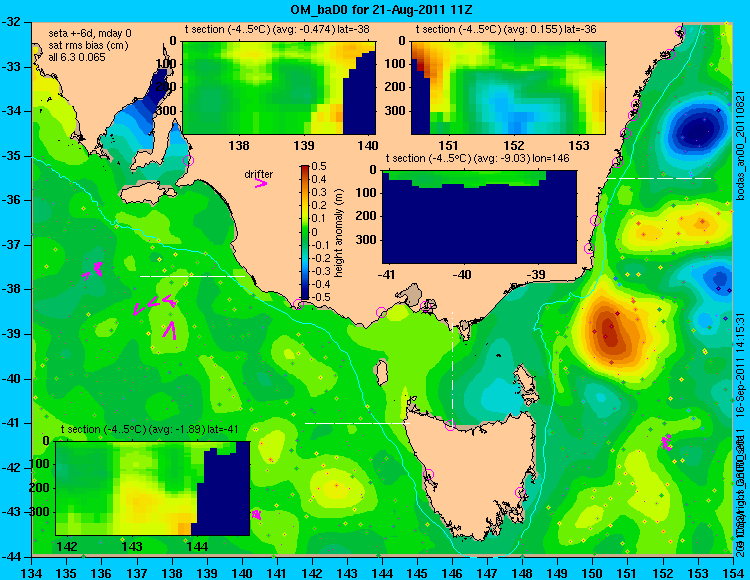
Task: Click the magenta circle on the coast at 152.5E, 32.2S
Action: [681, 32]
